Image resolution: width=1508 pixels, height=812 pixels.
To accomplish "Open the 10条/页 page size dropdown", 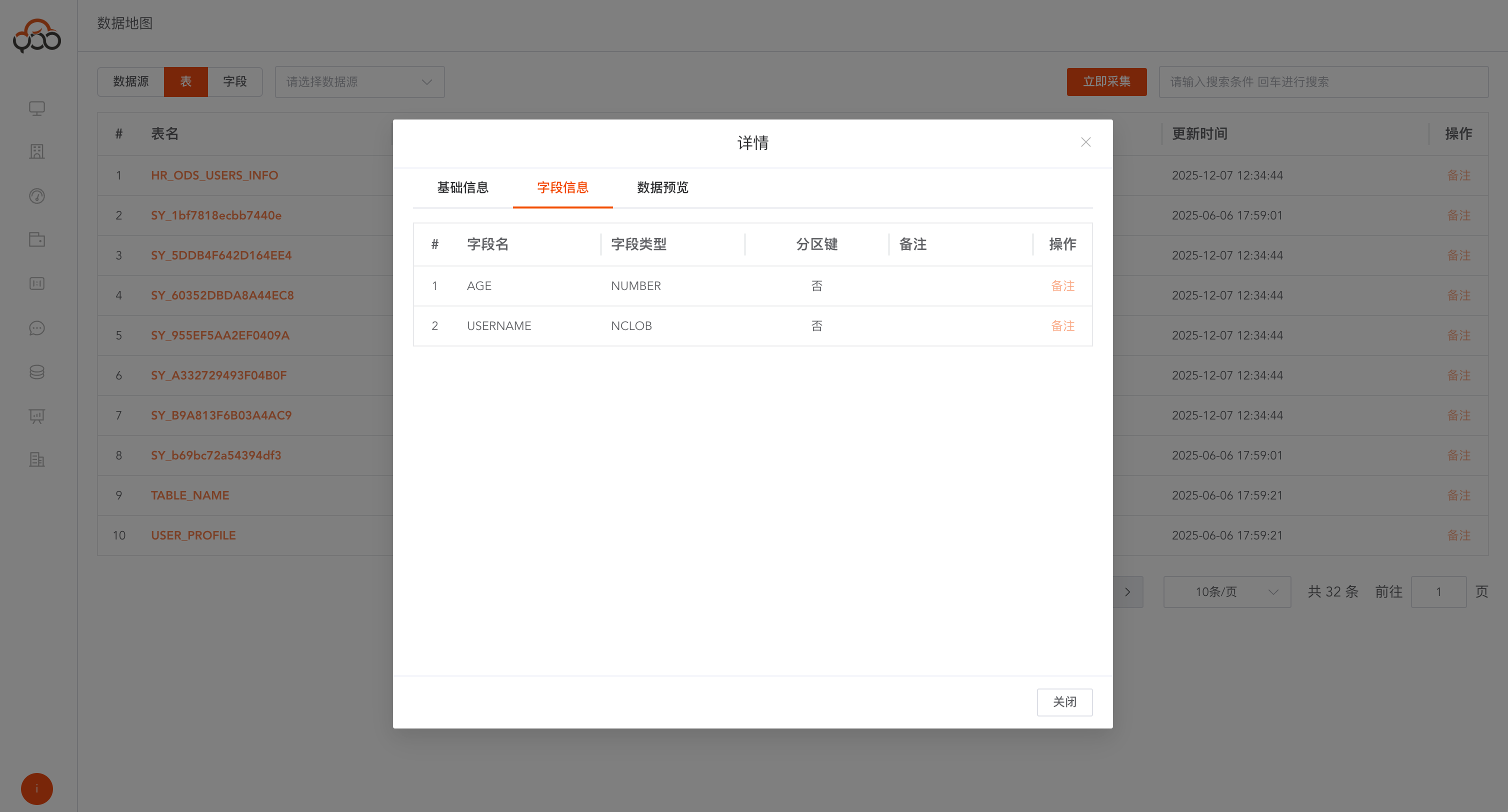I will click(x=1227, y=591).
